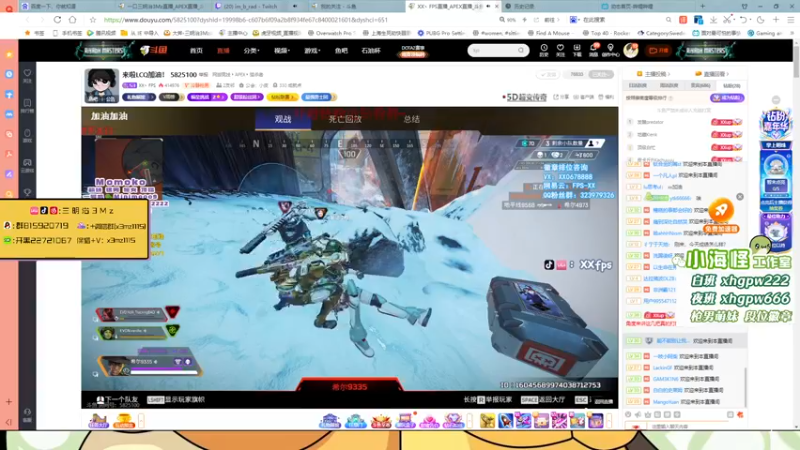The width and height of the screenshot is (800, 450).
Task: Bookmark this page with the star icon
Action: pos(92,20)
